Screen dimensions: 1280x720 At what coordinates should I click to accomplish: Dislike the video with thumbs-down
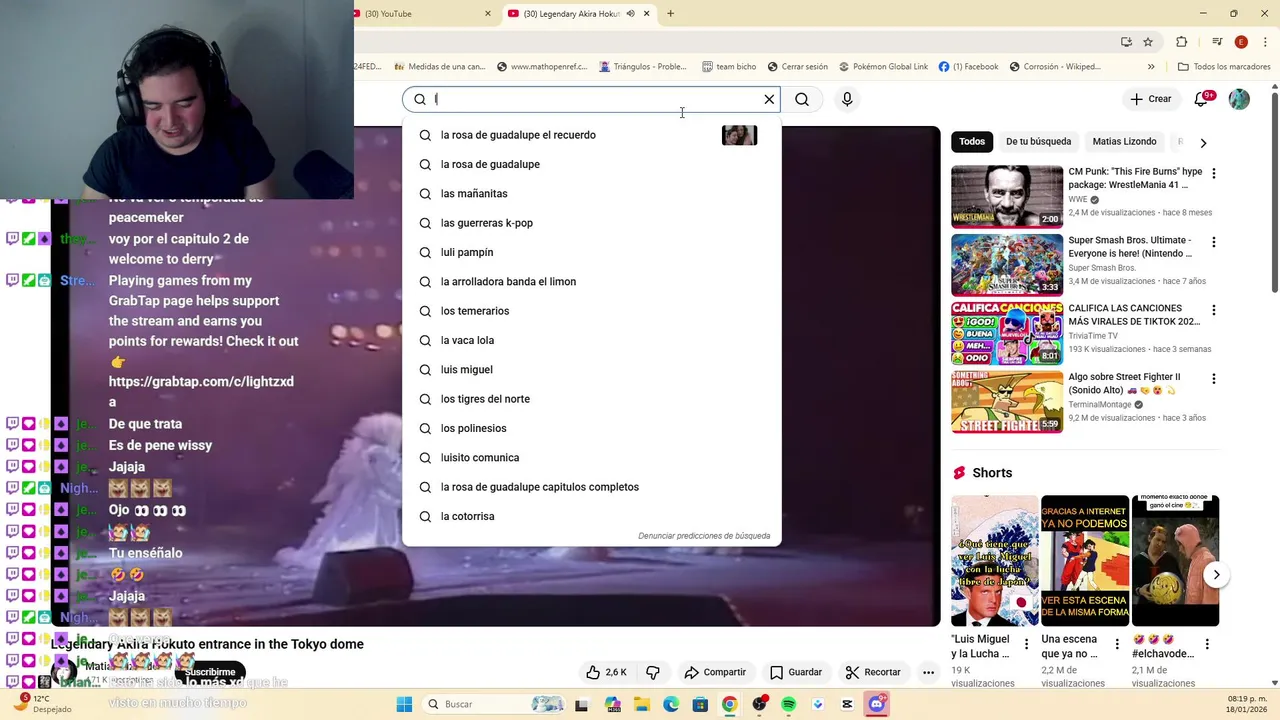click(653, 672)
